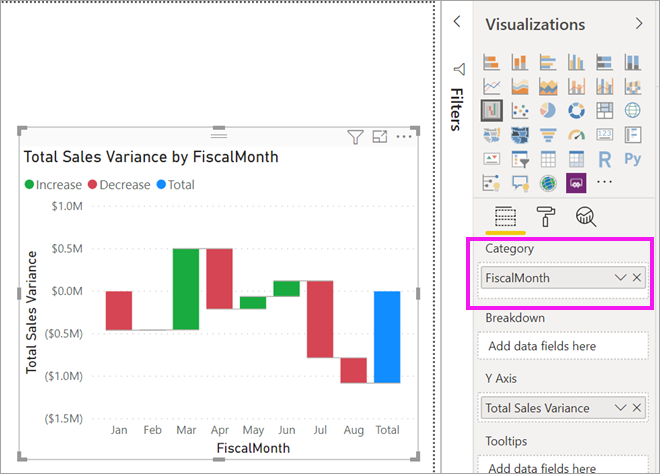
Task: Click the chart title Total Sales Variance by FiscalMonth
Action: (151, 157)
